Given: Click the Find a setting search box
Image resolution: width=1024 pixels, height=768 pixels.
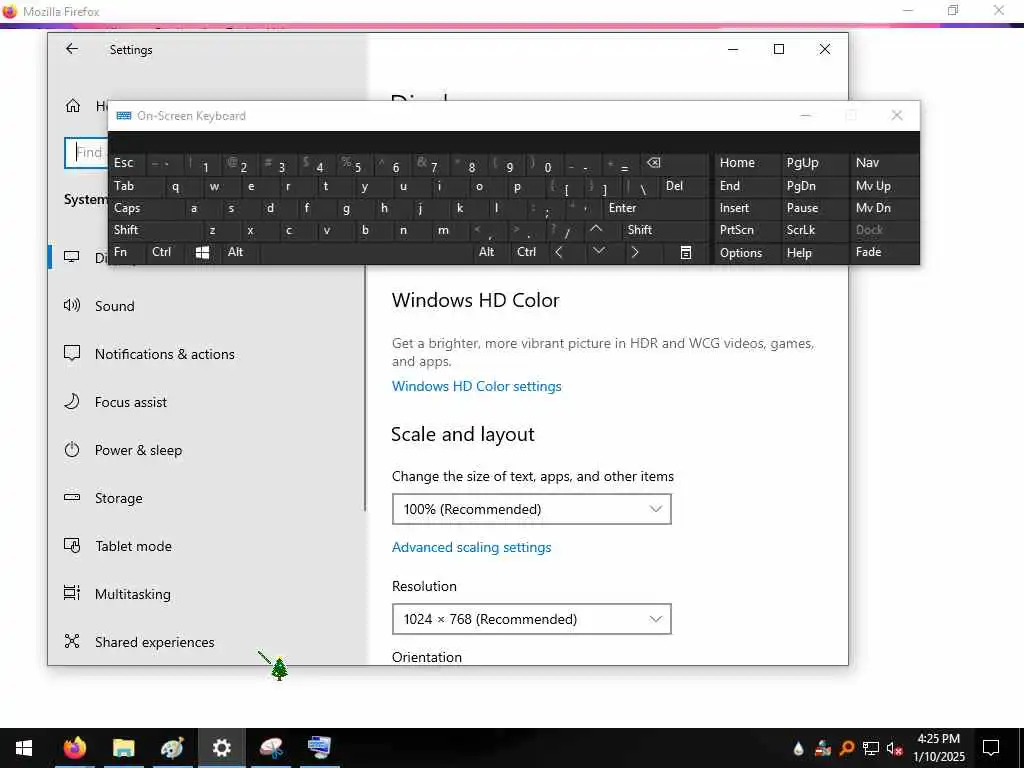Looking at the screenshot, I should pyautogui.click(x=86, y=153).
